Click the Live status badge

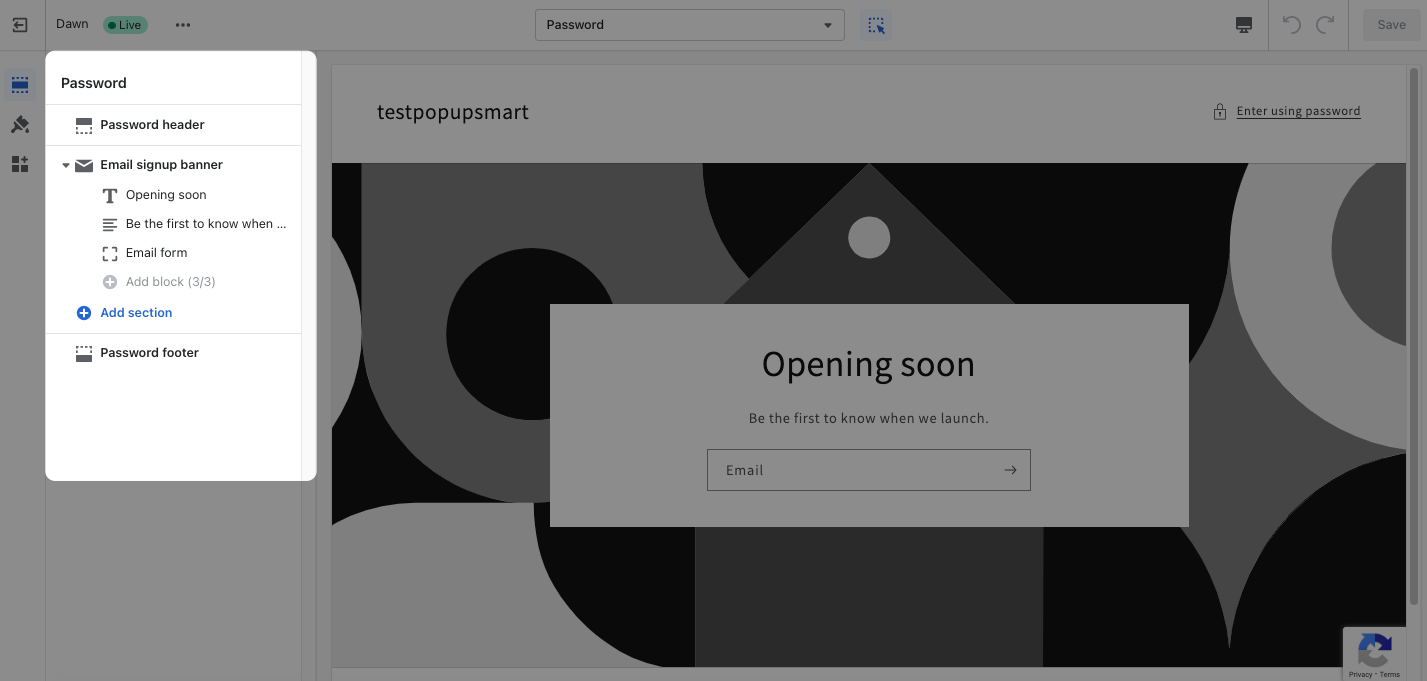point(124,23)
